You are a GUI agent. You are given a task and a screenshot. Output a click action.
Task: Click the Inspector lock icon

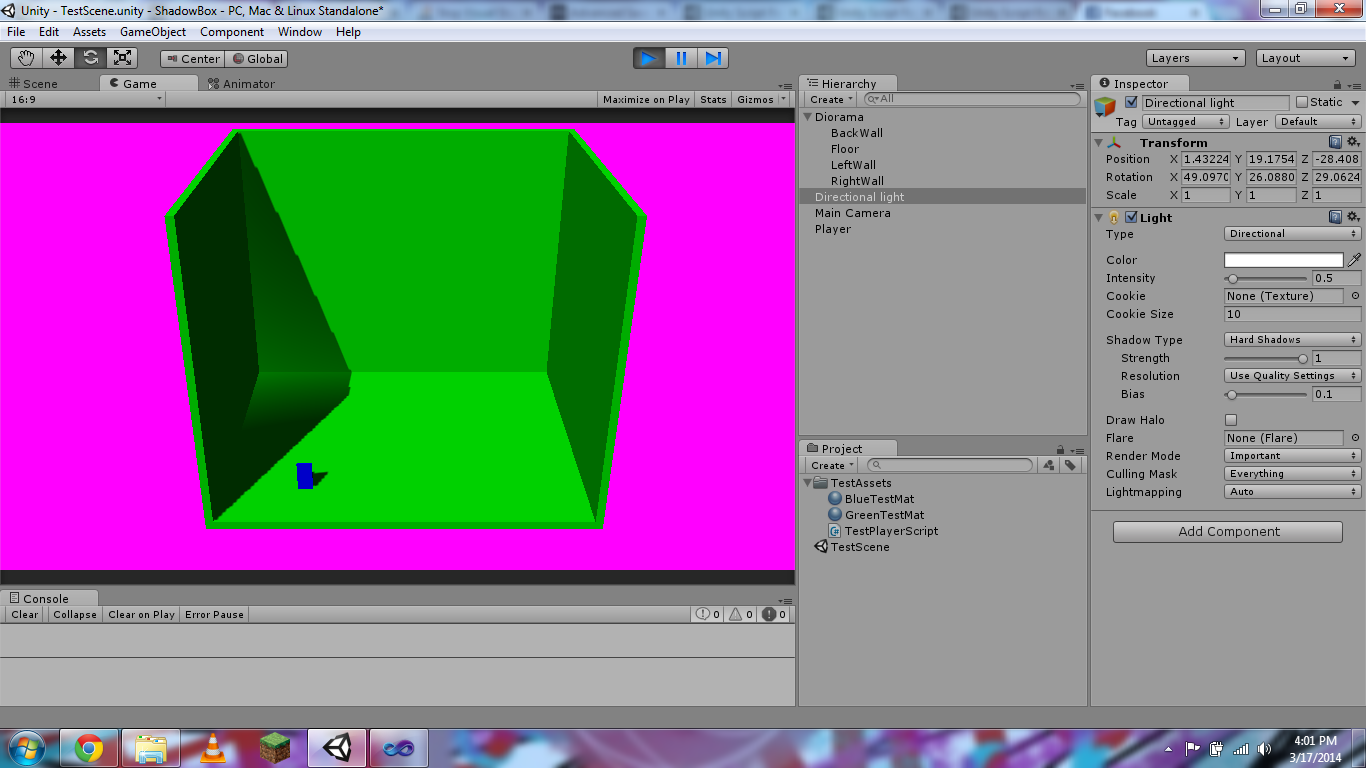[x=1338, y=85]
